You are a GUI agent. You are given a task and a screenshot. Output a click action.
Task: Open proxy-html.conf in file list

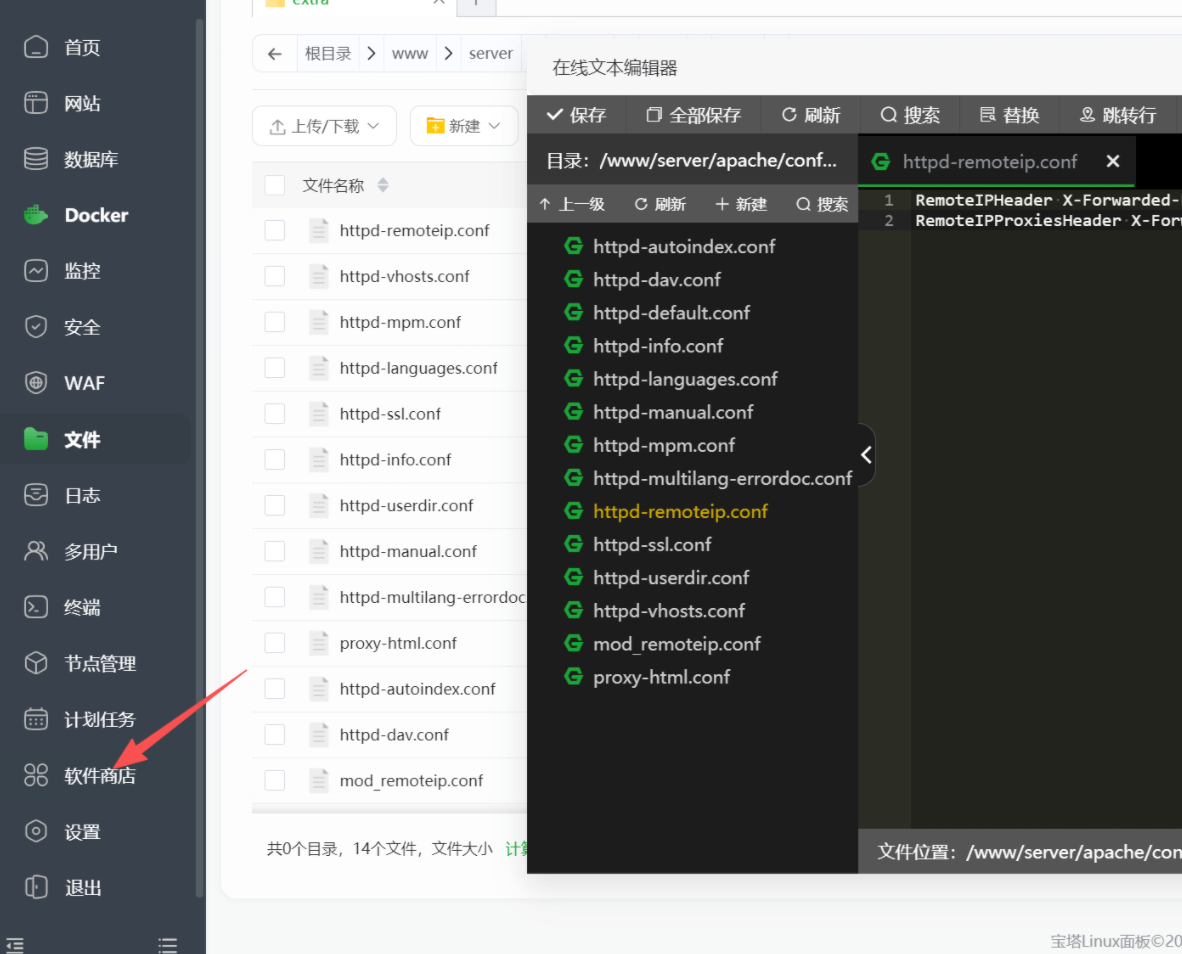(x=398, y=644)
